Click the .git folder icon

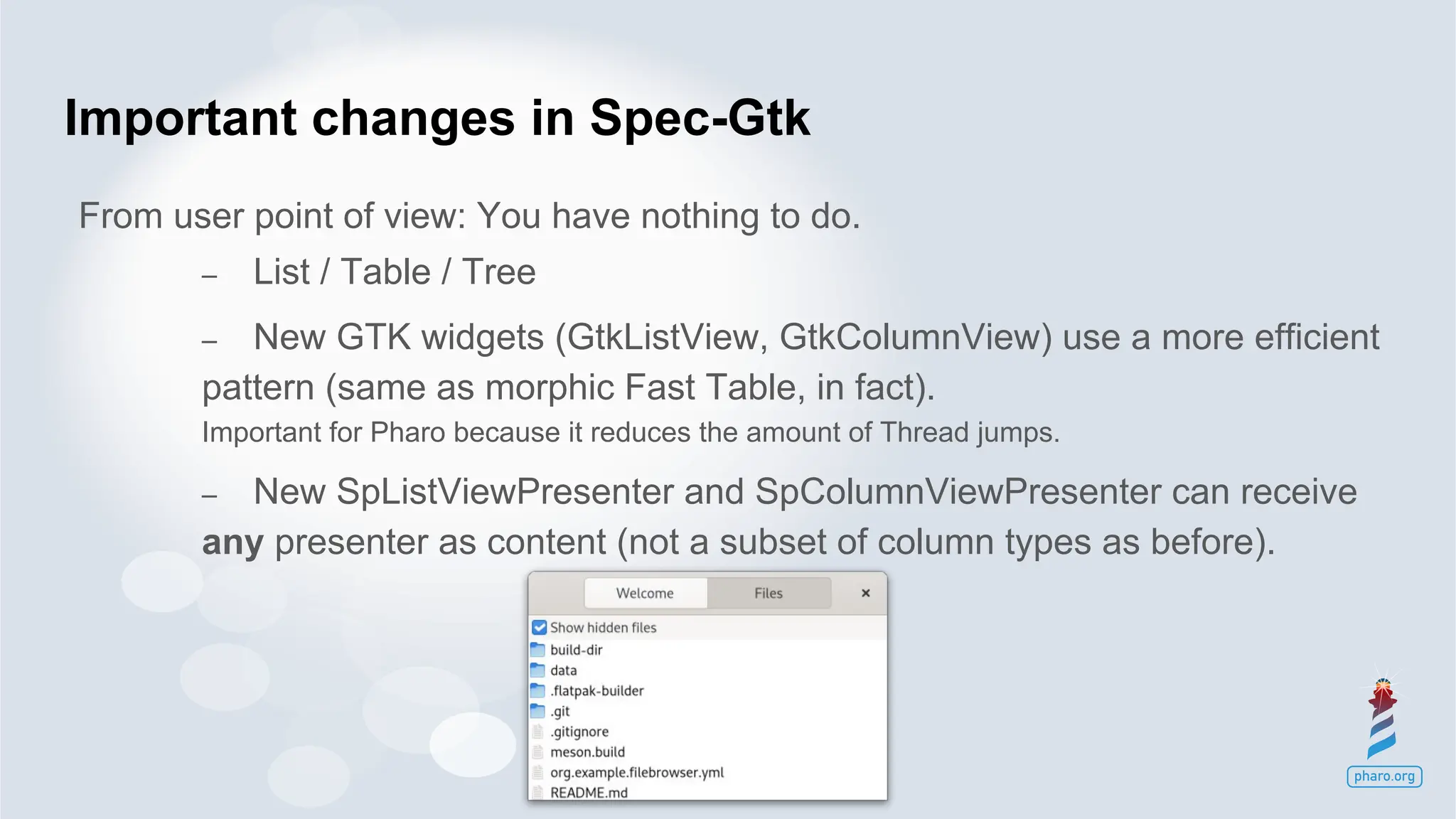(538, 711)
